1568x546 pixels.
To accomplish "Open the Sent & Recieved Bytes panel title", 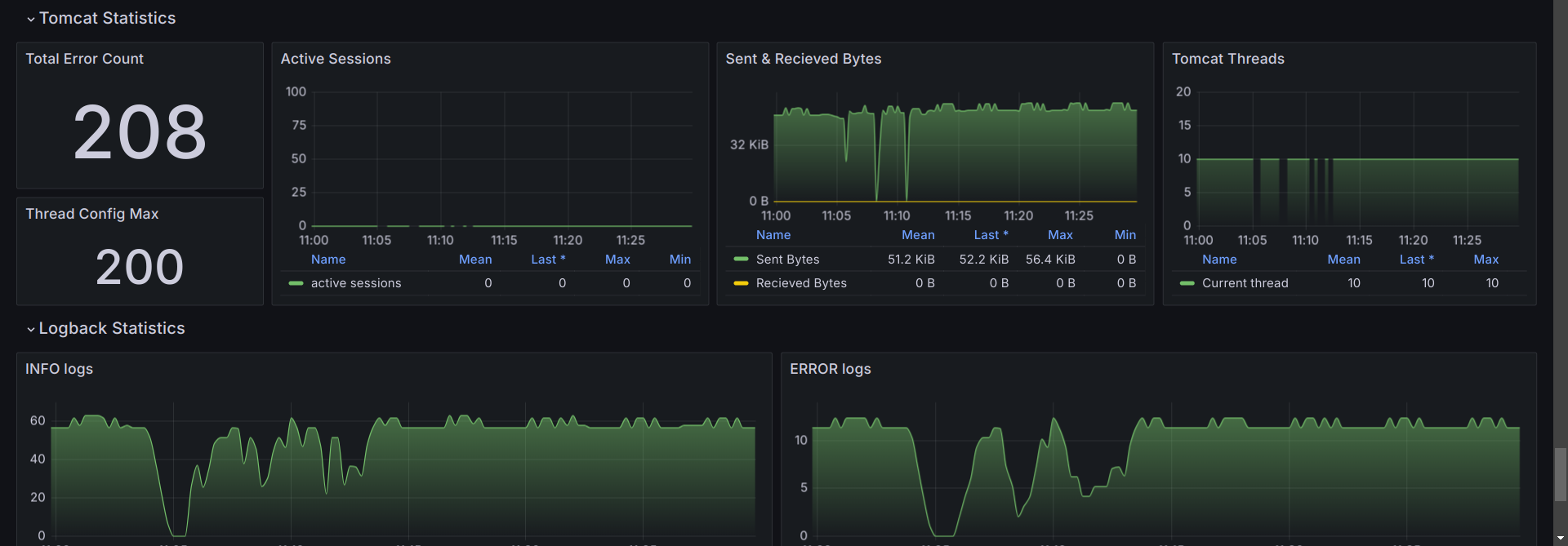I will click(x=804, y=59).
